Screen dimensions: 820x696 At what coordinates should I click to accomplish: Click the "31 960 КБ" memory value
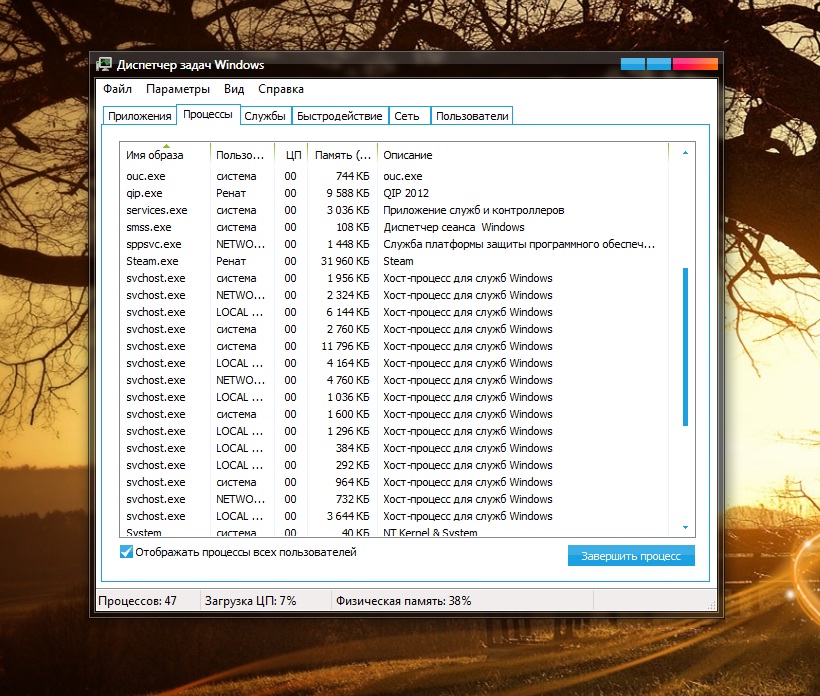(x=345, y=261)
